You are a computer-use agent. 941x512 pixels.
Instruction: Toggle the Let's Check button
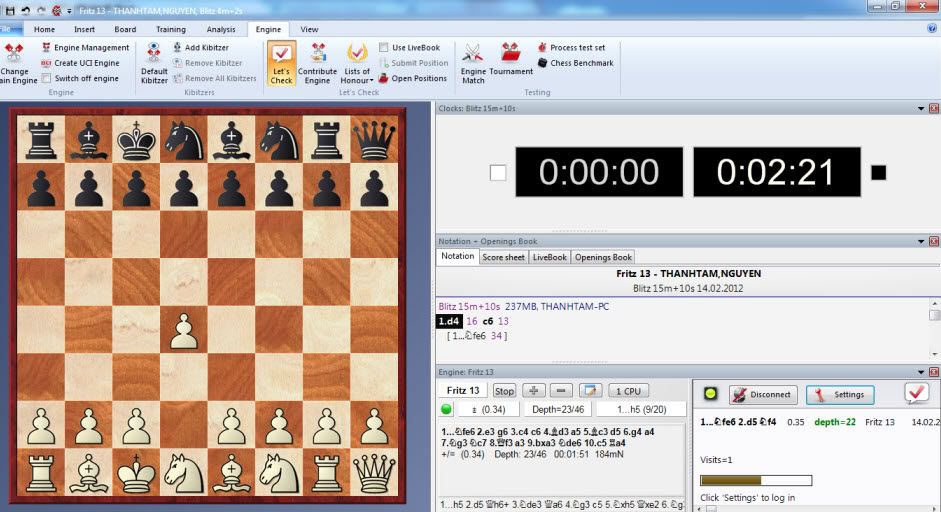[281, 64]
